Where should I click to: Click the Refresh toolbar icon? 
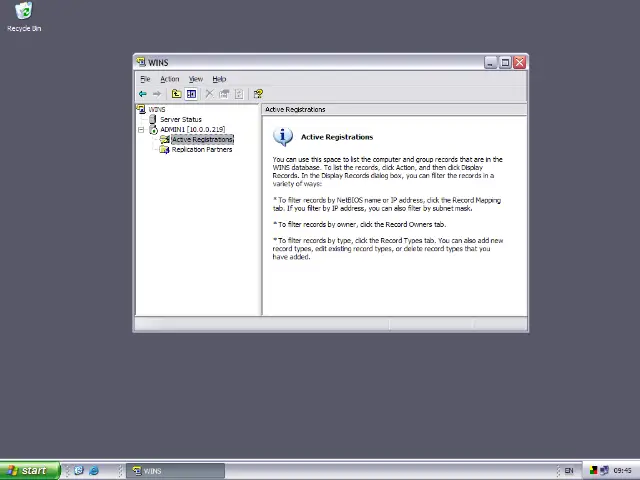(x=239, y=94)
